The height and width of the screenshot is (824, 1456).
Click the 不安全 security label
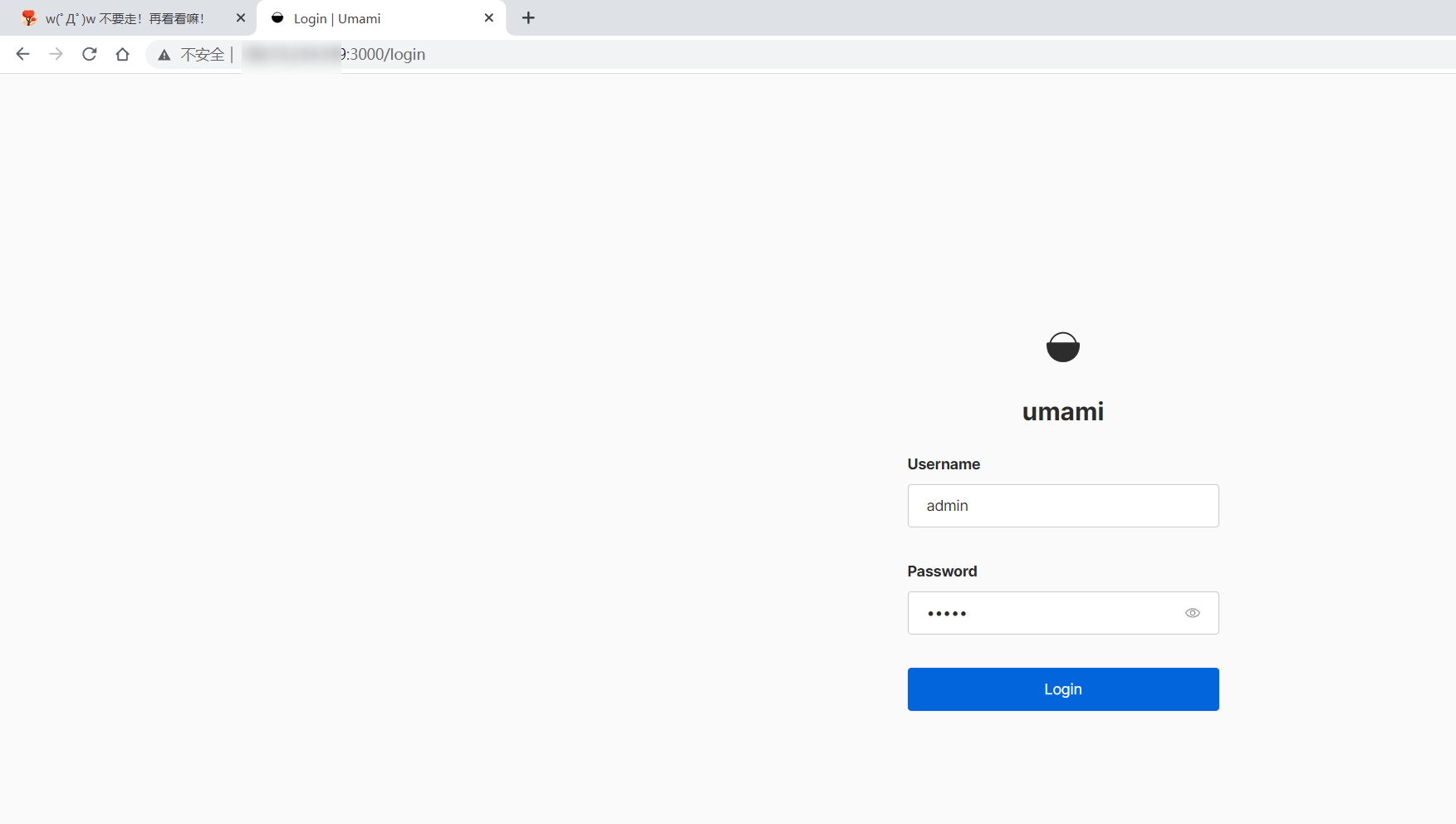pyautogui.click(x=203, y=55)
